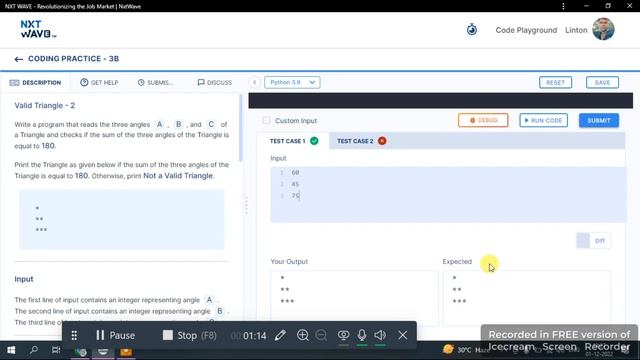The image size is (640, 360).
Task: Close the recorder toolbar with X
Action: point(403,335)
